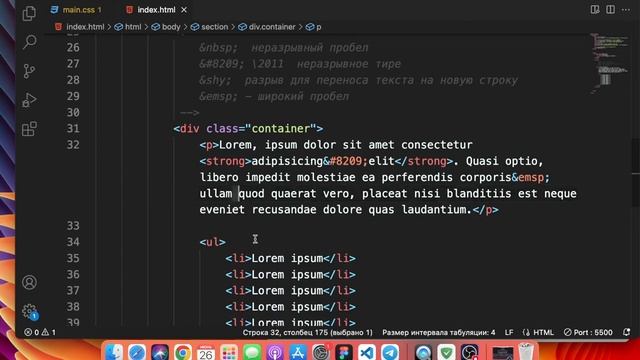Close the index.html tab

(x=184, y=10)
